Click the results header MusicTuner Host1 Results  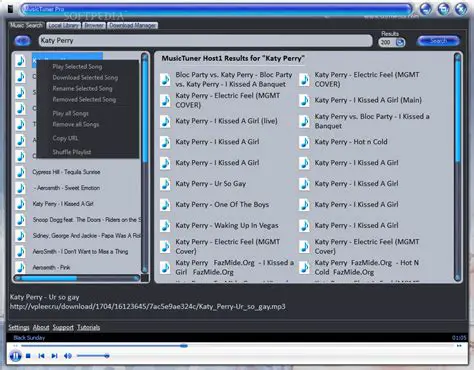pos(233,58)
